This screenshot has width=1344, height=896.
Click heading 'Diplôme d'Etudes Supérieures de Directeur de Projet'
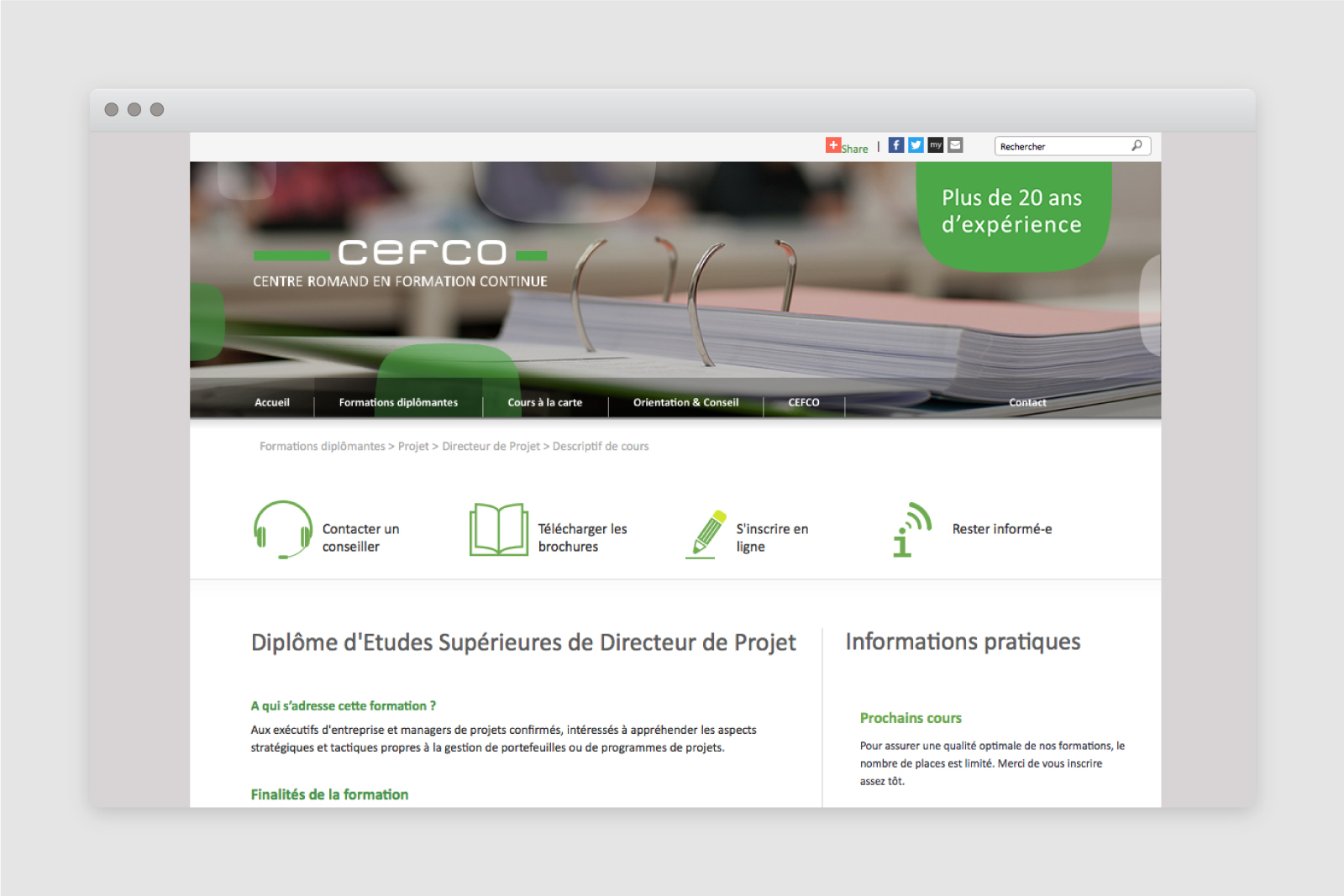pos(523,642)
